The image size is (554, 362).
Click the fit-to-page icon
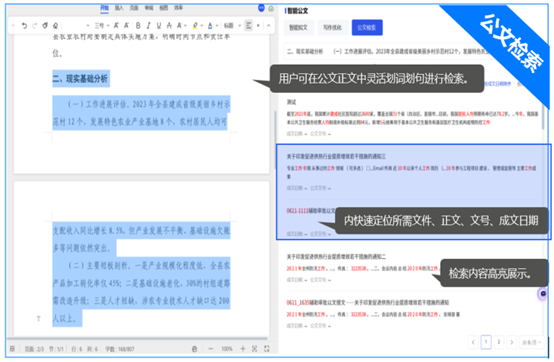254,349
